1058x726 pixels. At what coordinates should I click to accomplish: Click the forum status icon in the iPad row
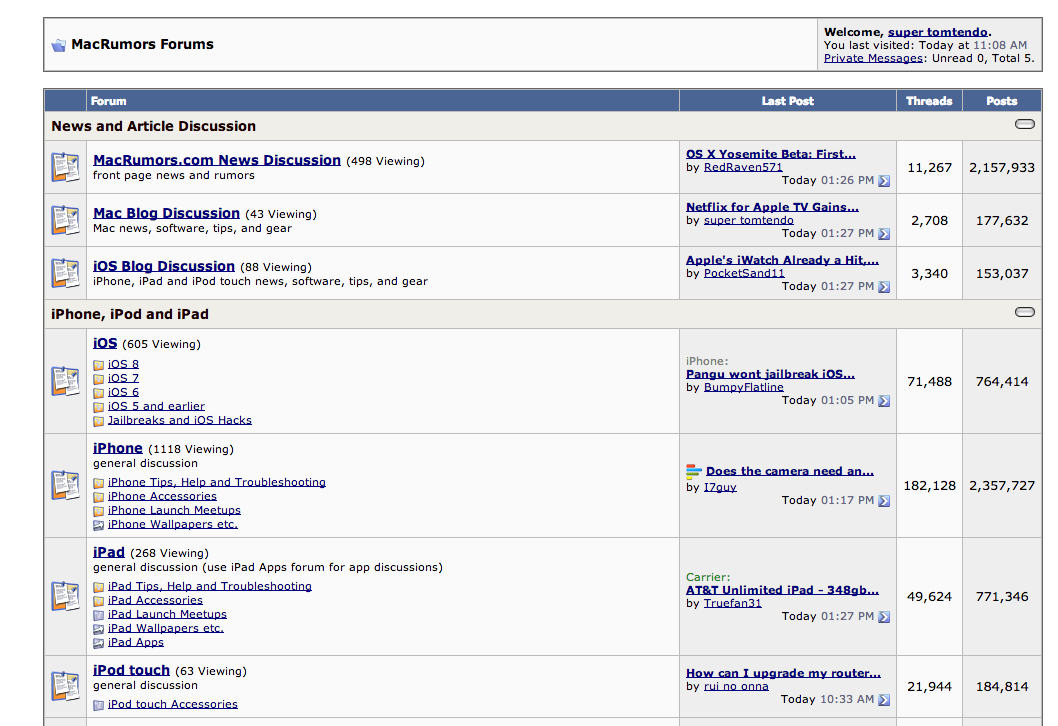[x=65, y=596]
